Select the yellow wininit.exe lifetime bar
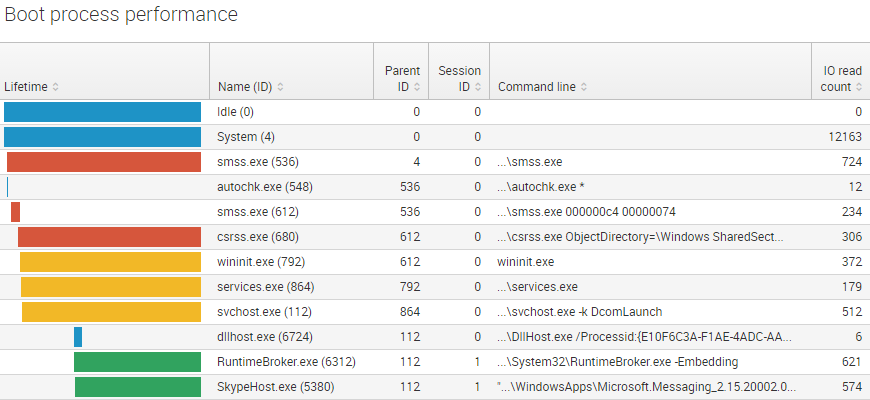Viewport: 870px width, 400px height. click(x=110, y=262)
